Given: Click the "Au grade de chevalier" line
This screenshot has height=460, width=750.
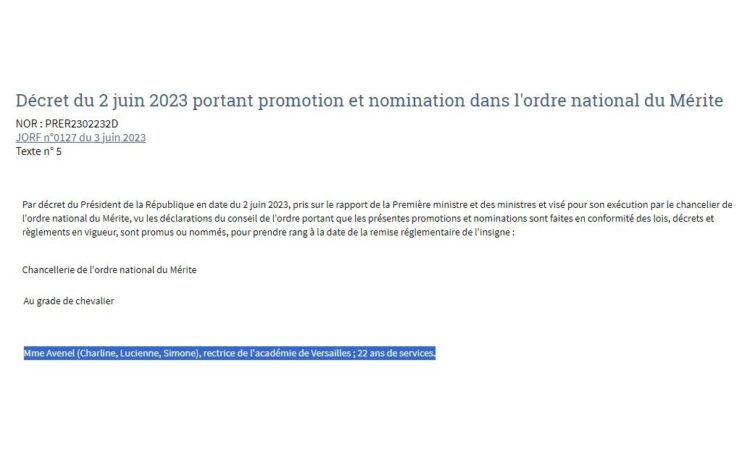Looking at the screenshot, I should click(x=68, y=301).
